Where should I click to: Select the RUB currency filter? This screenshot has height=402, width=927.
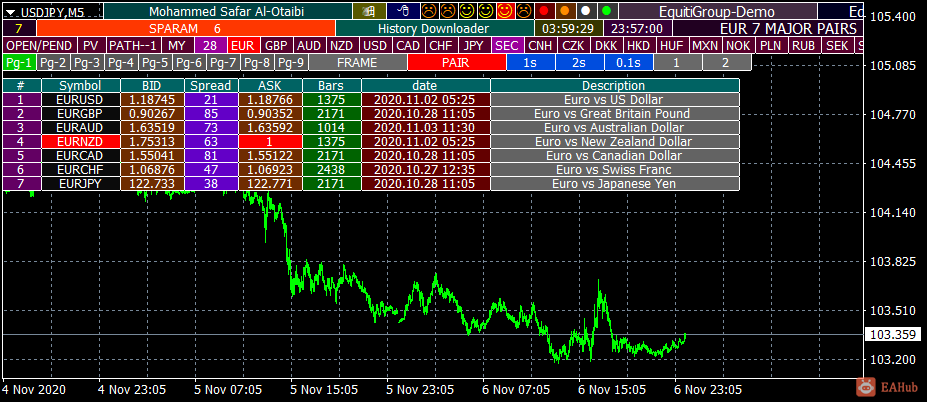[804, 46]
